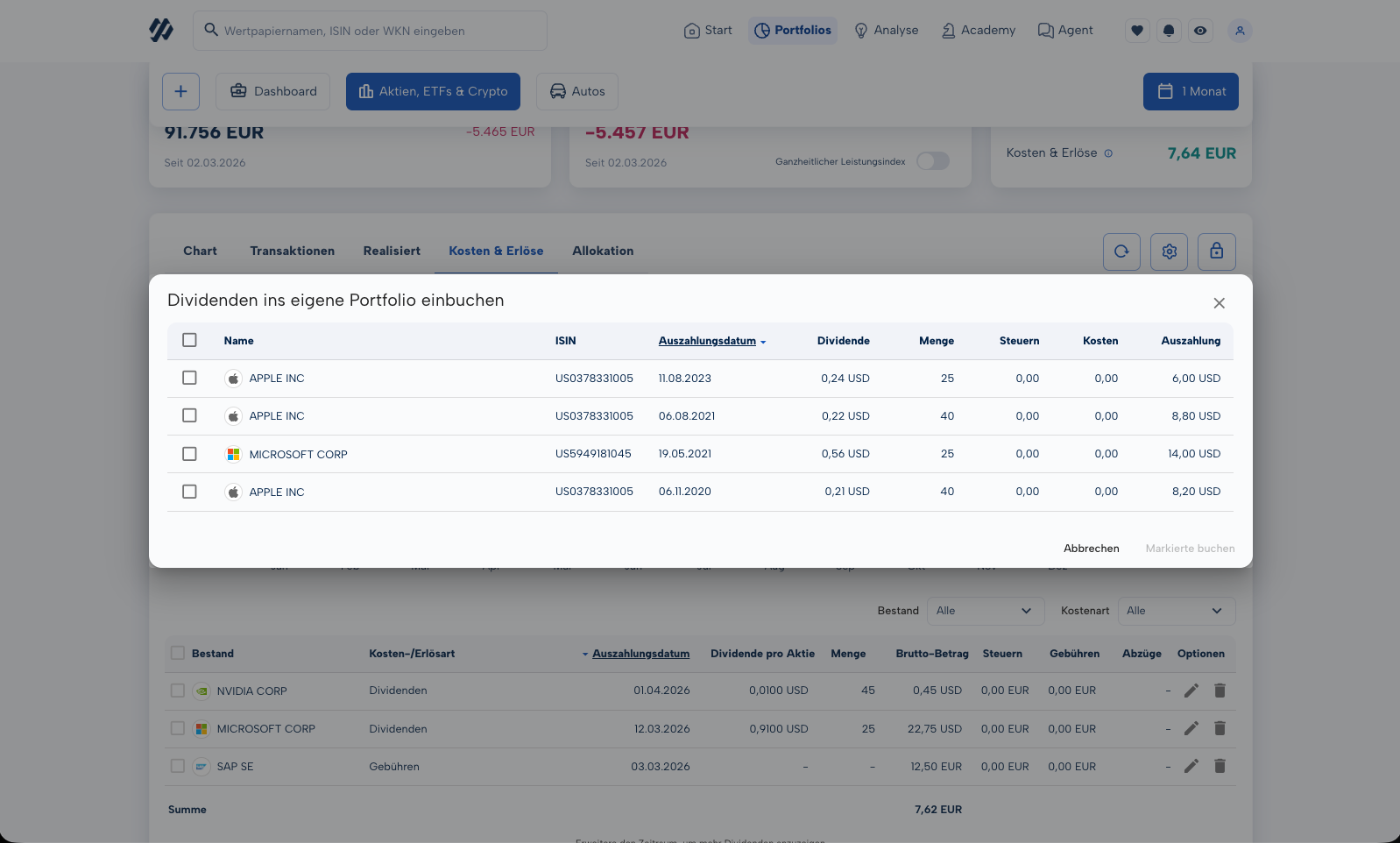The image size is (1400, 843).
Task: Edit the NVIDIA CORP dividend entry
Action: (1191, 691)
